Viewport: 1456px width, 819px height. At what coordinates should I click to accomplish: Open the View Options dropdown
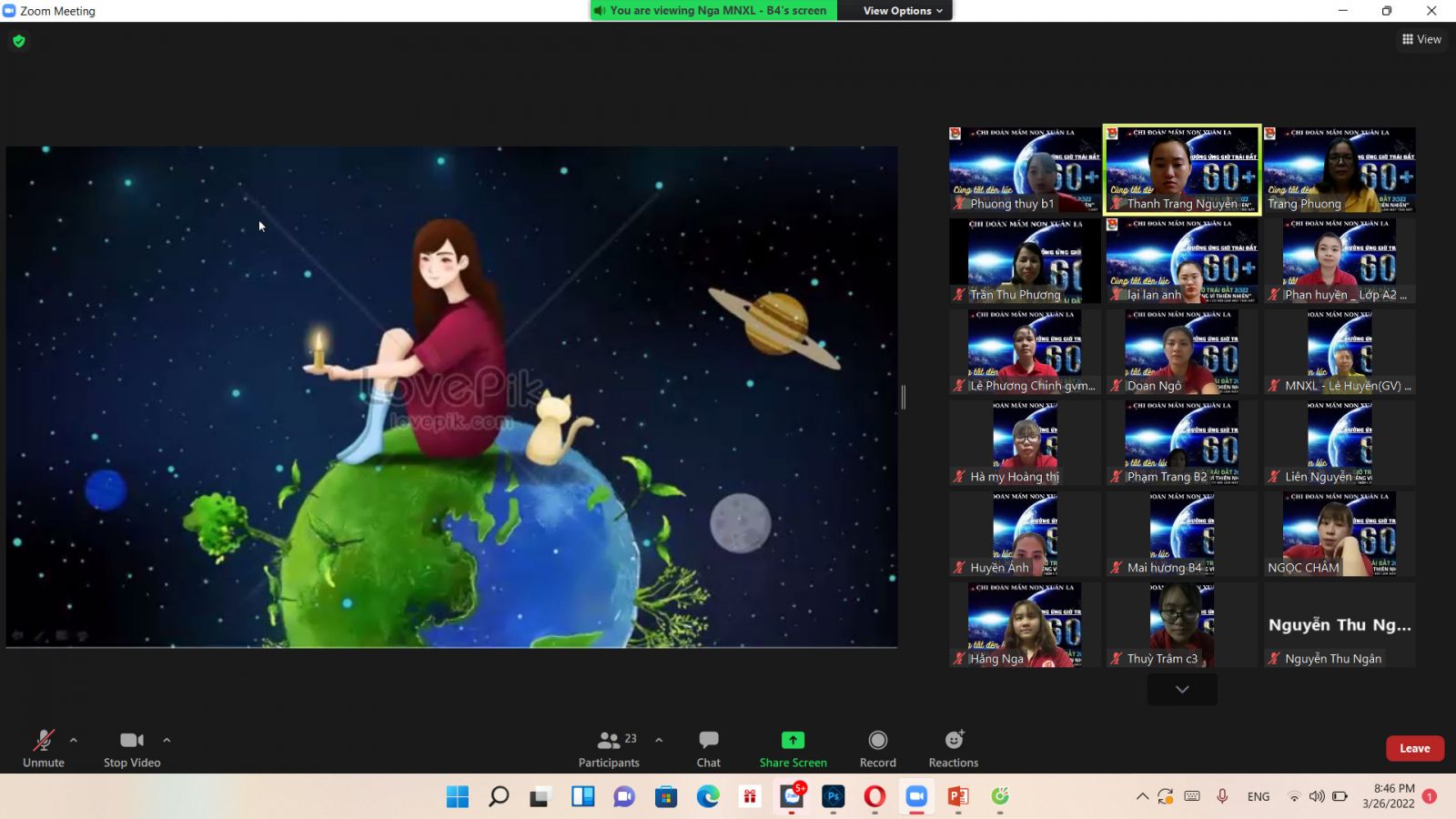coord(902,11)
